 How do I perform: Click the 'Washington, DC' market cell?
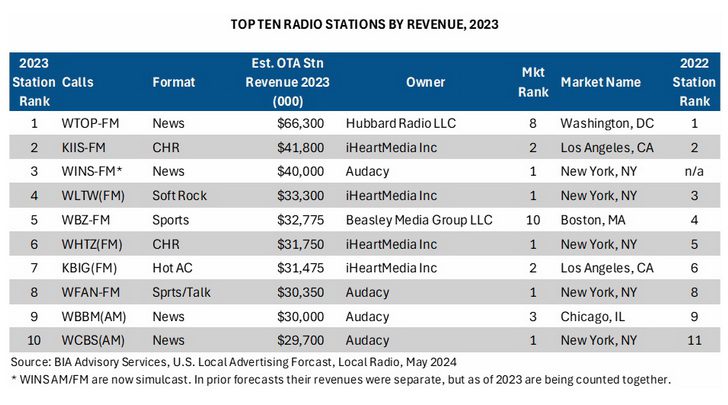click(x=607, y=124)
